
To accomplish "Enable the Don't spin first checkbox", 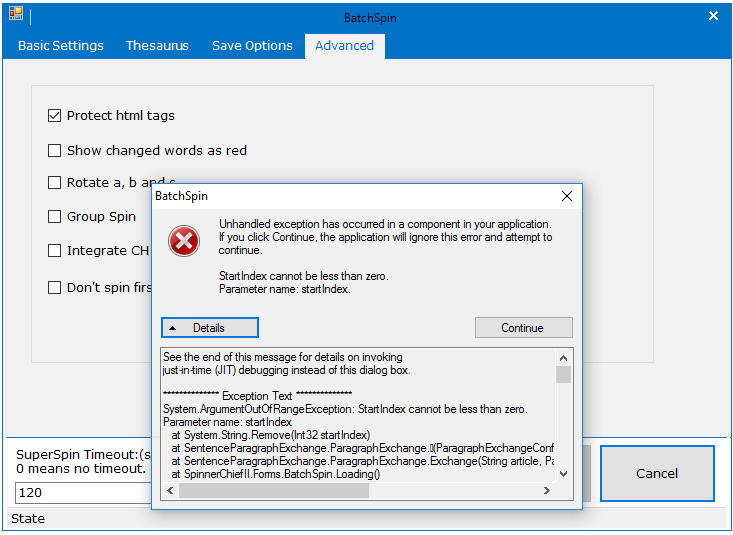I will 55,288.
